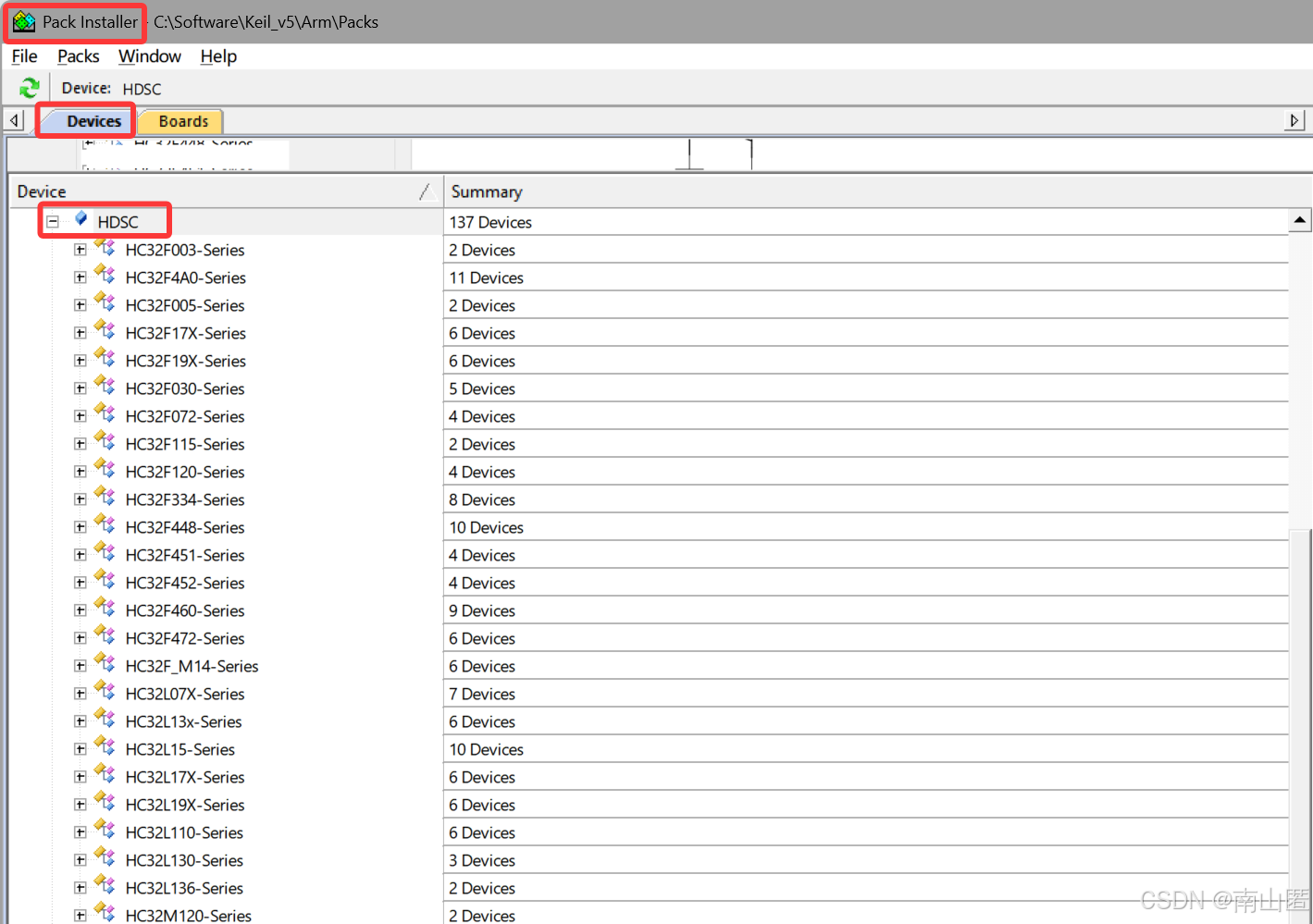Click the HC32L17X-Series family icon
The image size is (1313, 924).
point(105,775)
